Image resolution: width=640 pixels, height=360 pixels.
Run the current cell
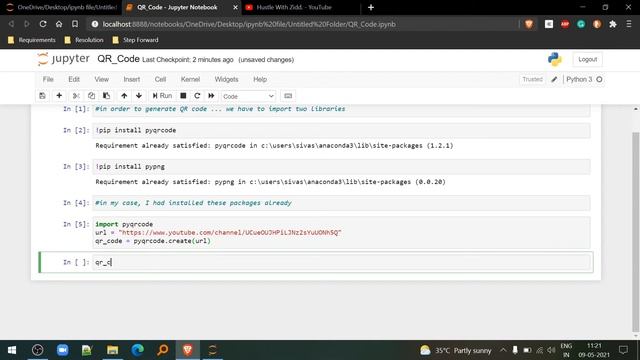coord(162,96)
